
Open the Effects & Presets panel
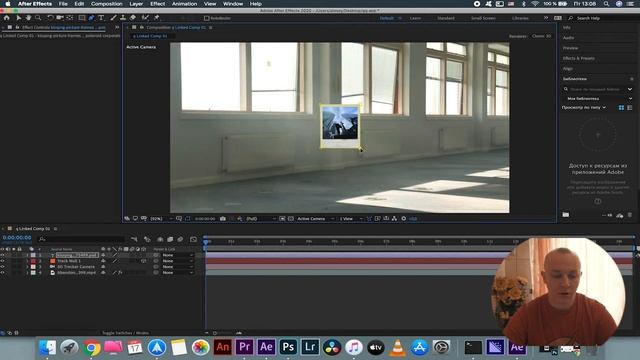[x=578, y=58]
